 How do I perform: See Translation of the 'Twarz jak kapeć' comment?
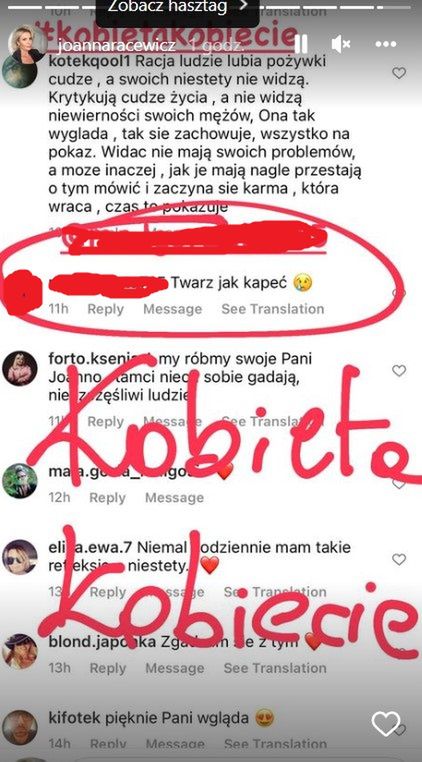[273, 309]
